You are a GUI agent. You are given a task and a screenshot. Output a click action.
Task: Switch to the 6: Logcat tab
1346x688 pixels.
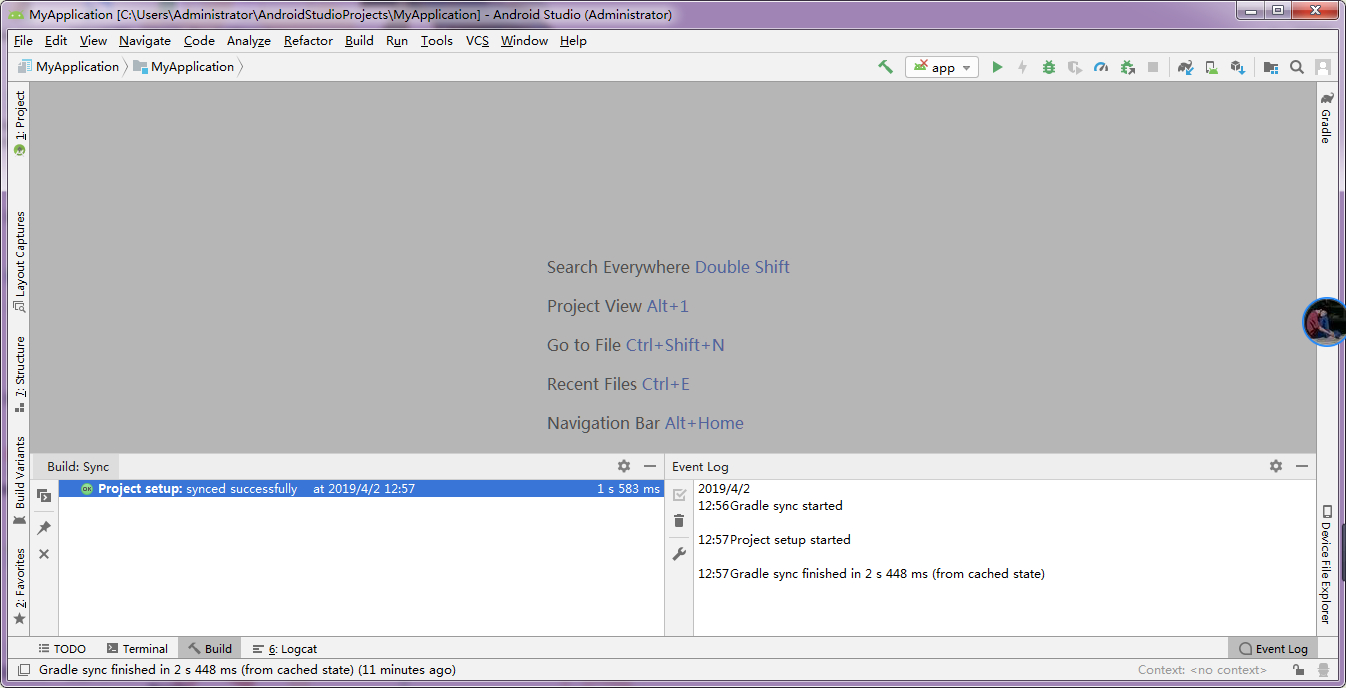click(x=285, y=649)
